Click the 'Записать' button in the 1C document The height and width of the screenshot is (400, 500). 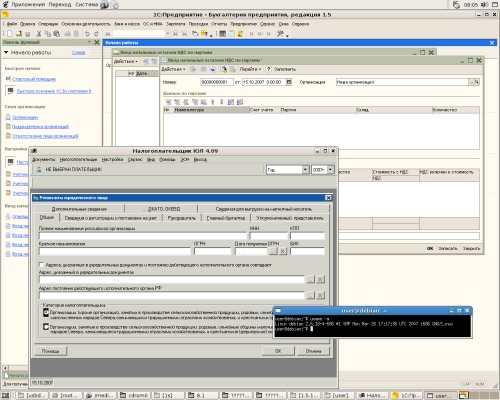tap(448, 248)
